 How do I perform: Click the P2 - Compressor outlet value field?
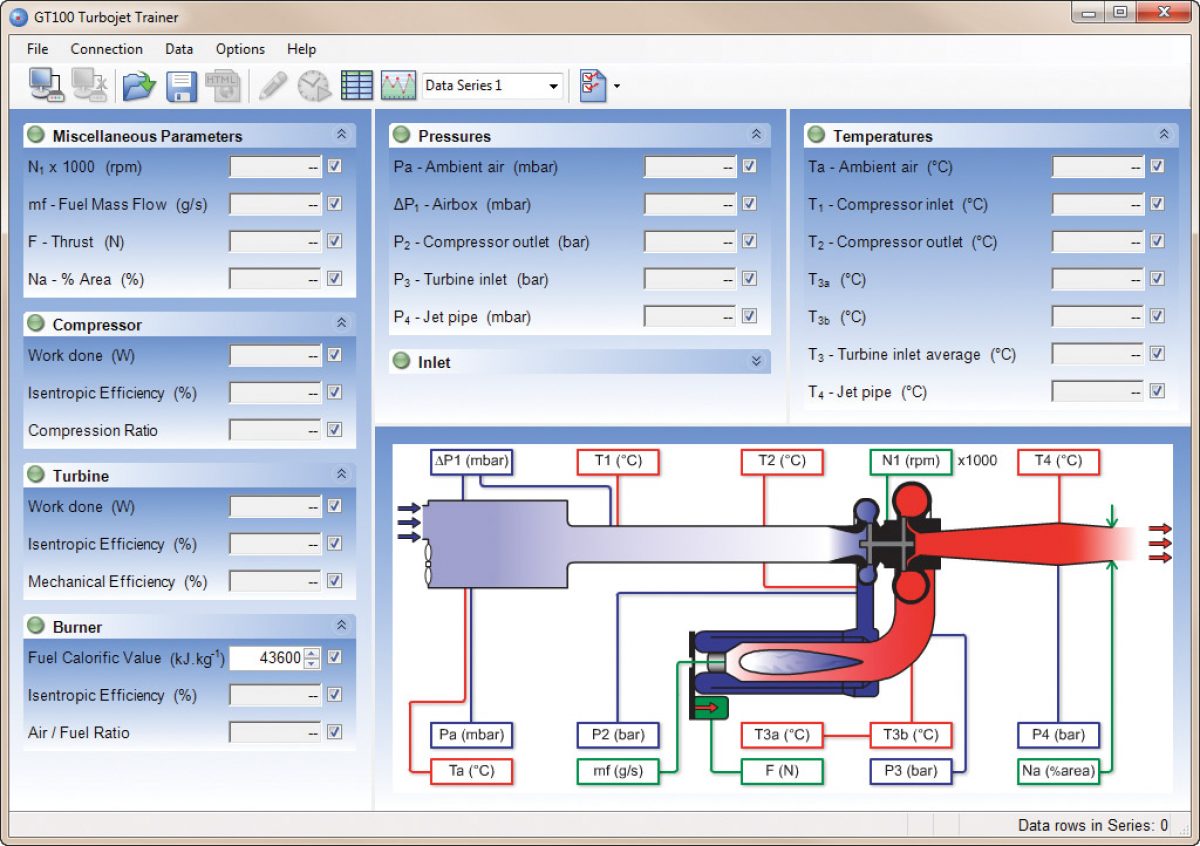point(690,242)
